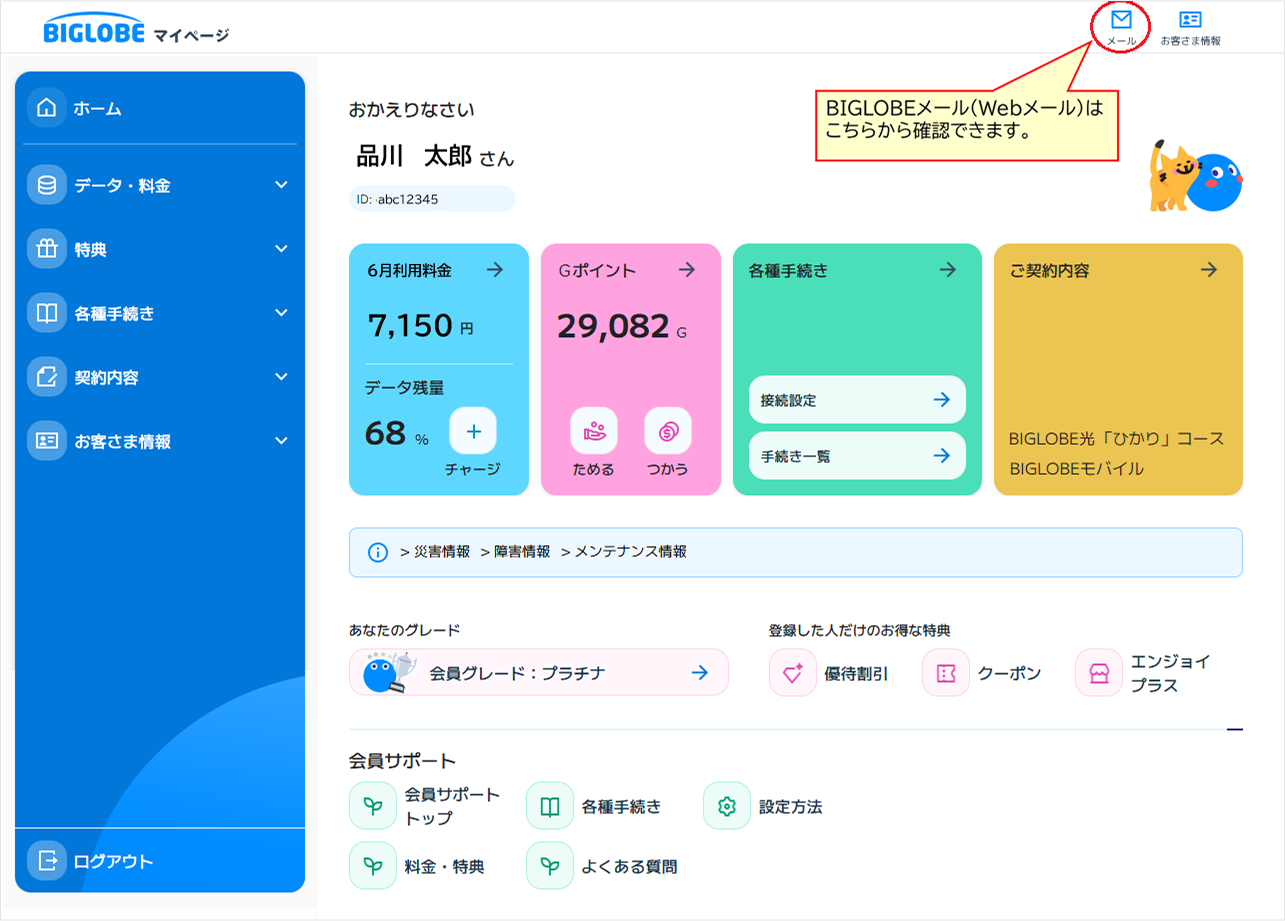The width and height of the screenshot is (1285, 921).
Task: Click the 設定方法 gear icon
Action: tap(727, 806)
